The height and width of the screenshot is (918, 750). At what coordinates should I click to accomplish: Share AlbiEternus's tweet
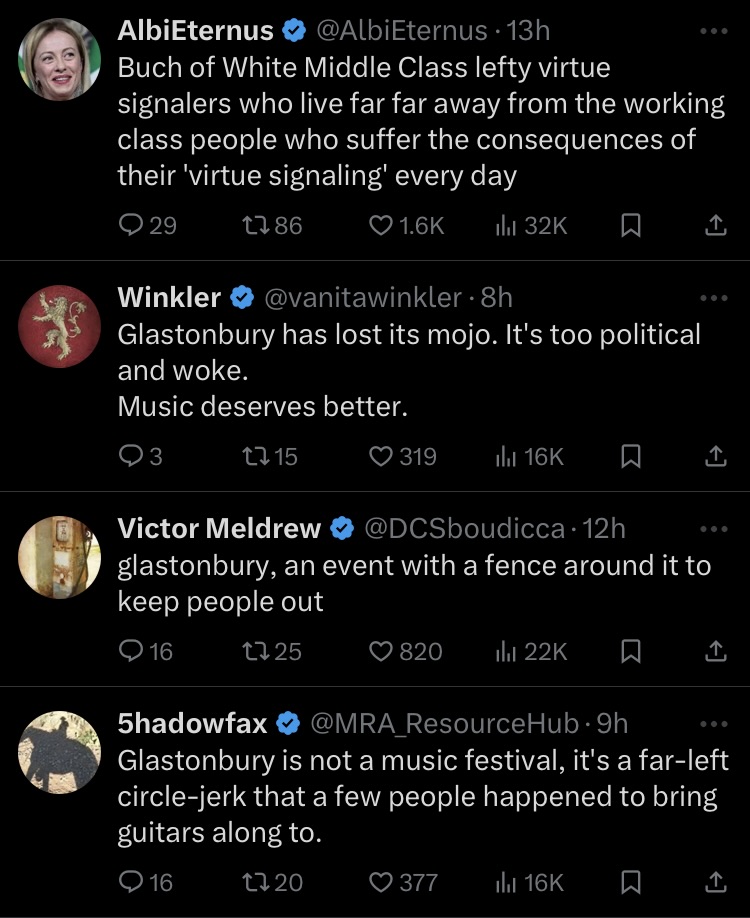coord(715,226)
